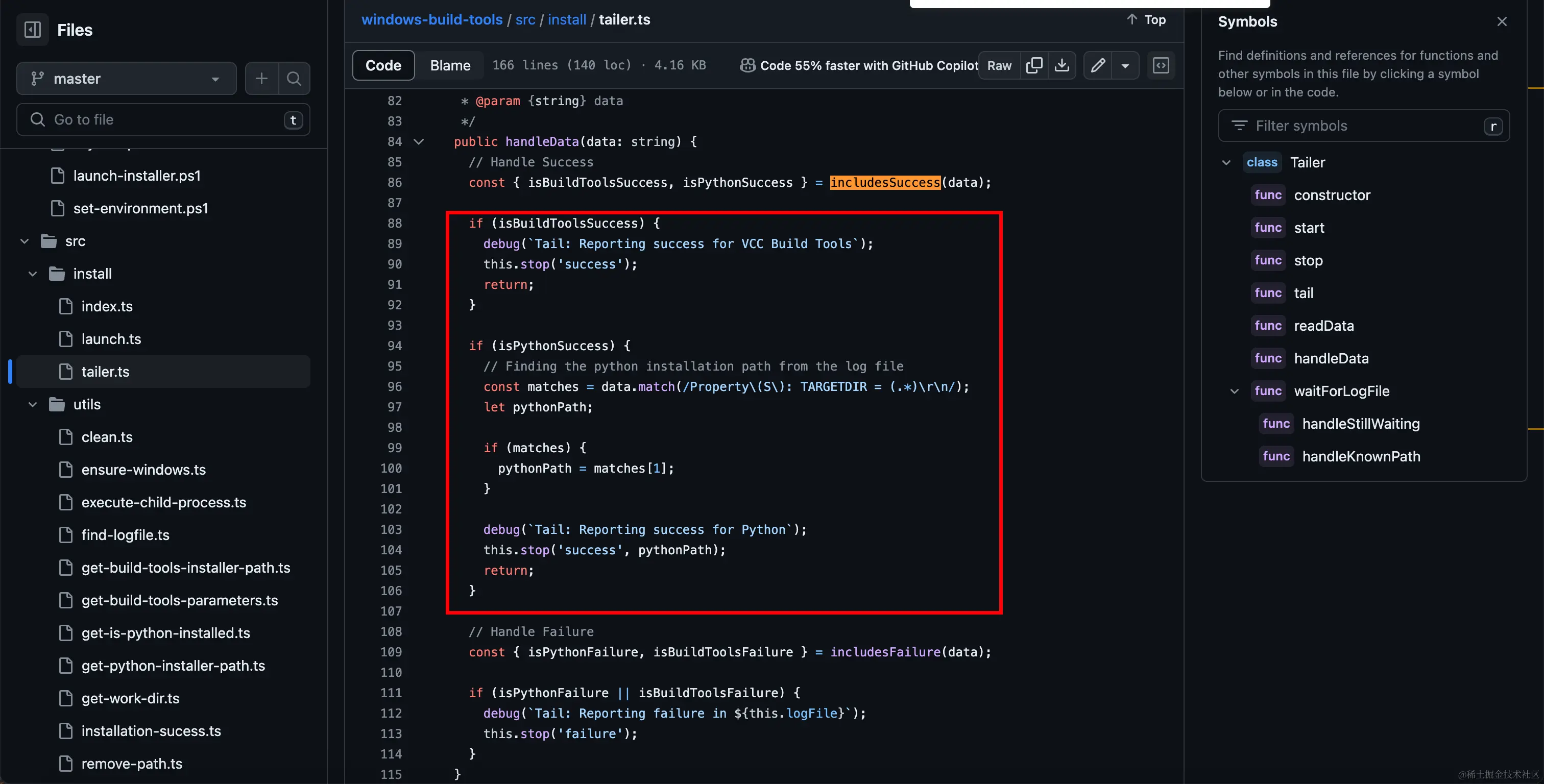
Task: Click the Raw button
Action: [999, 65]
